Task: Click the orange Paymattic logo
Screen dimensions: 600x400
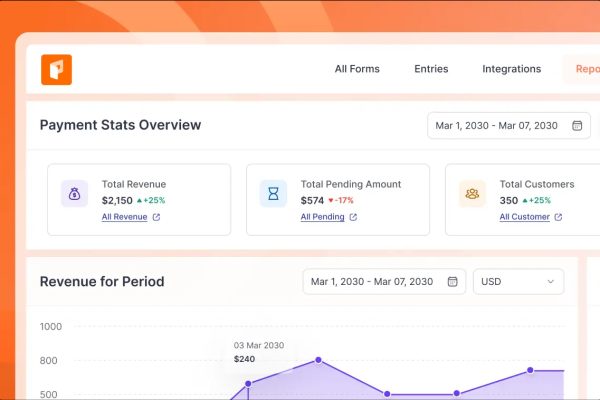Action: click(x=57, y=70)
